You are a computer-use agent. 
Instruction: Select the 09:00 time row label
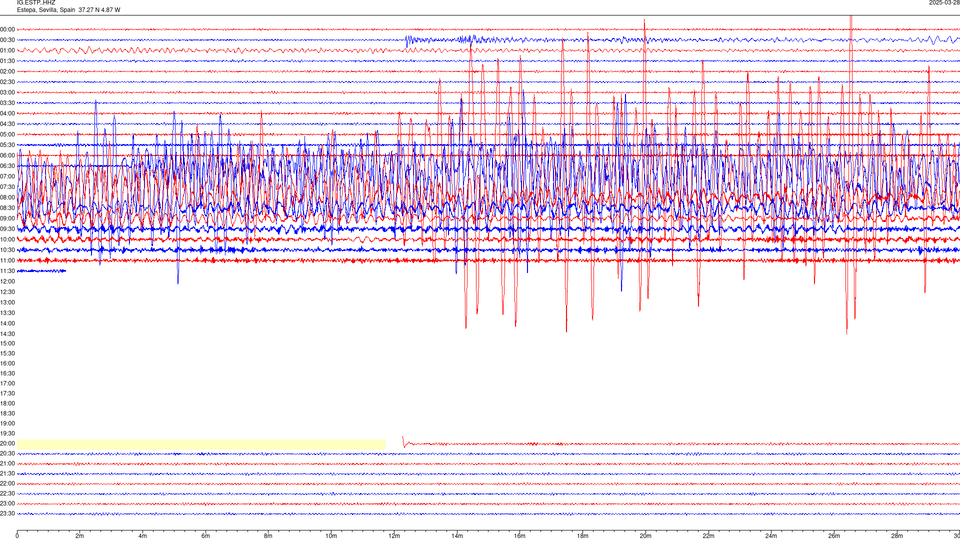(x=7, y=219)
